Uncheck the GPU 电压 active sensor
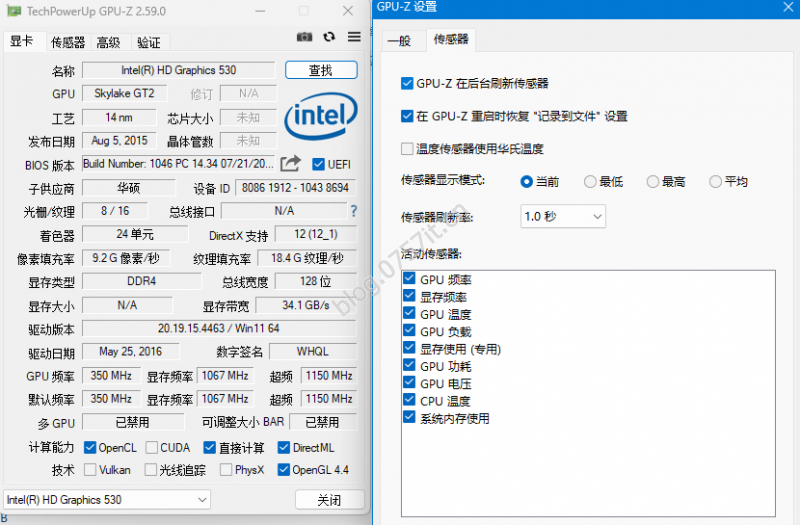This screenshot has width=800, height=525. (409, 382)
